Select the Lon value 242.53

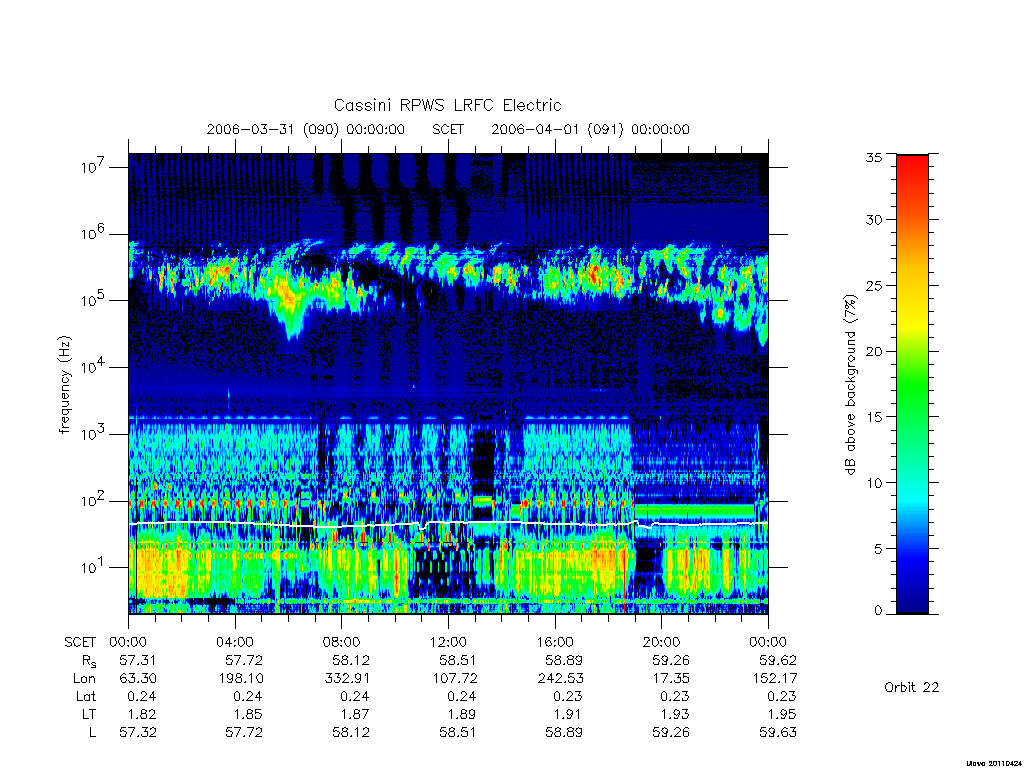[x=561, y=679]
